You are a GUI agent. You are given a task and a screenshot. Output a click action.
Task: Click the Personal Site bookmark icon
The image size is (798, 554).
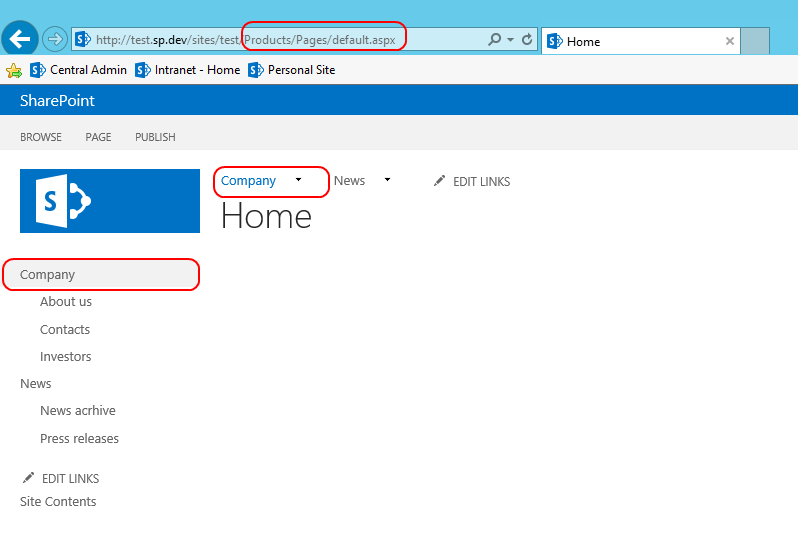(255, 70)
